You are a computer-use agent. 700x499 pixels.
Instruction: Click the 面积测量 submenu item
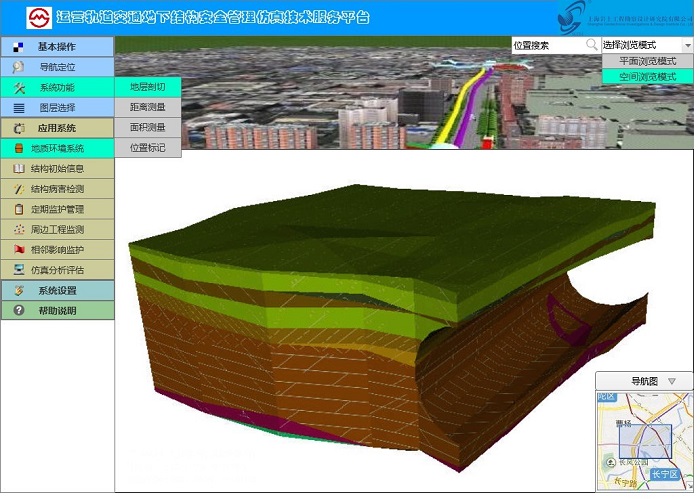(148, 127)
